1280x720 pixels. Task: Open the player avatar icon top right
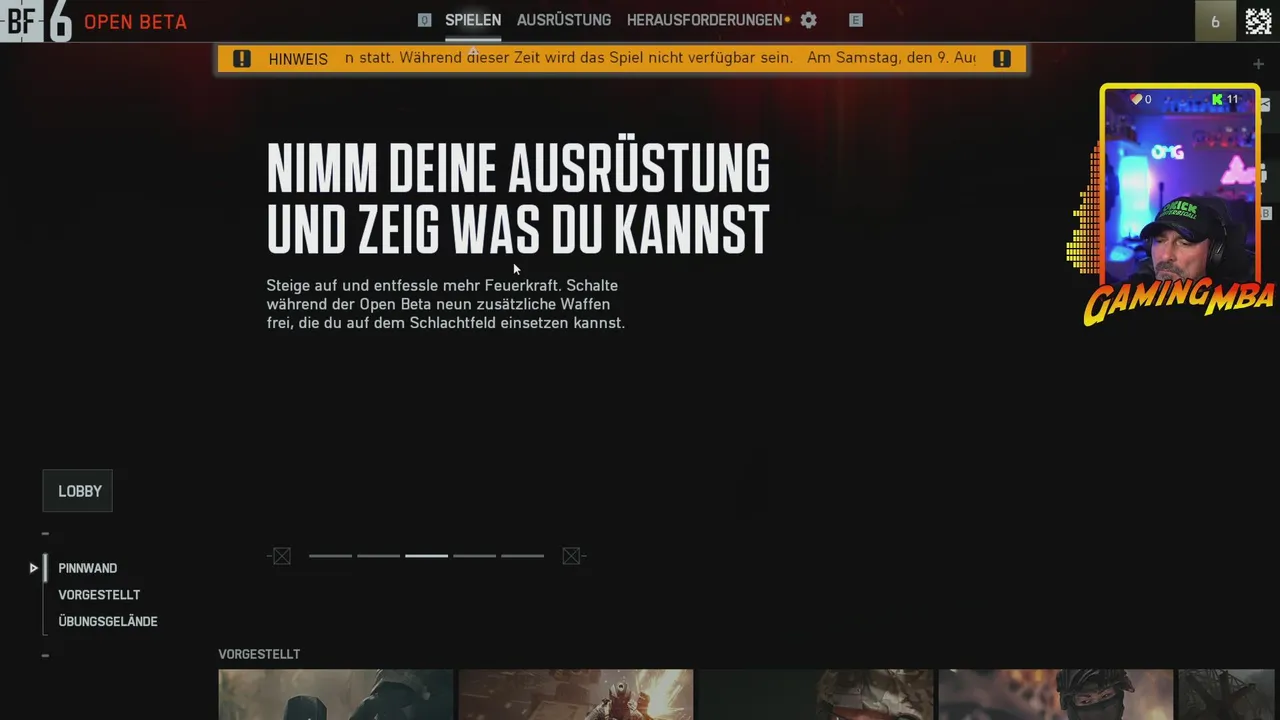pyautogui.click(x=1258, y=20)
